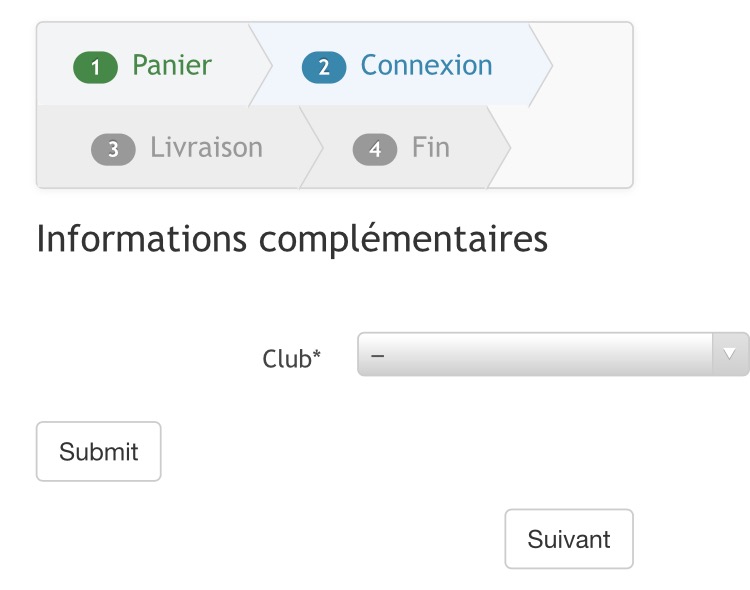Click the blue number 2 step badge
The image size is (750, 590).
[323, 68]
